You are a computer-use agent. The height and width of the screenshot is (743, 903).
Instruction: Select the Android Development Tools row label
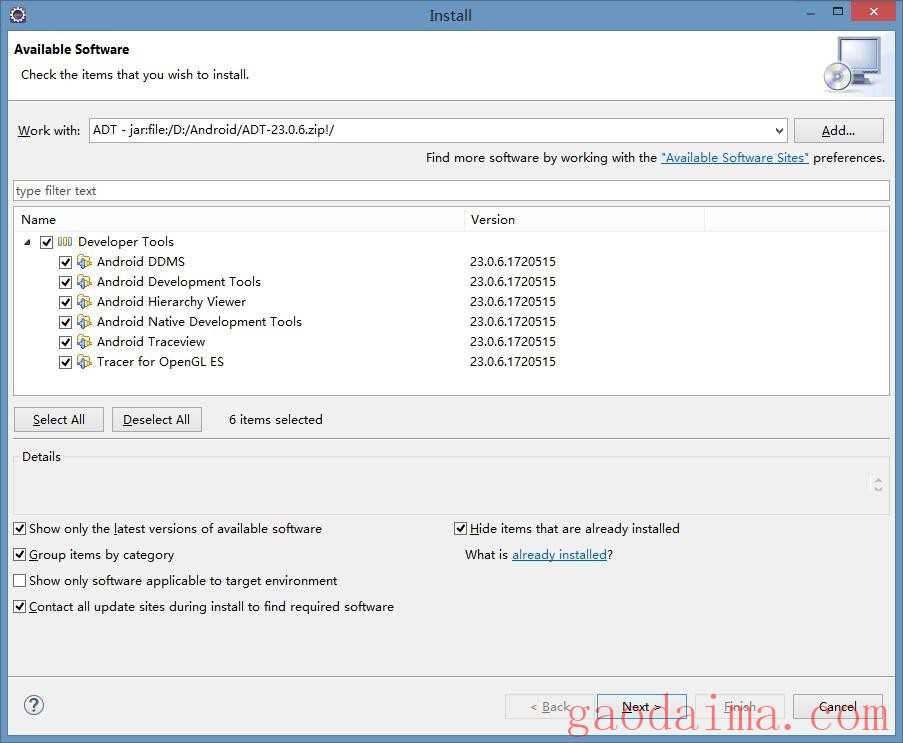179,282
